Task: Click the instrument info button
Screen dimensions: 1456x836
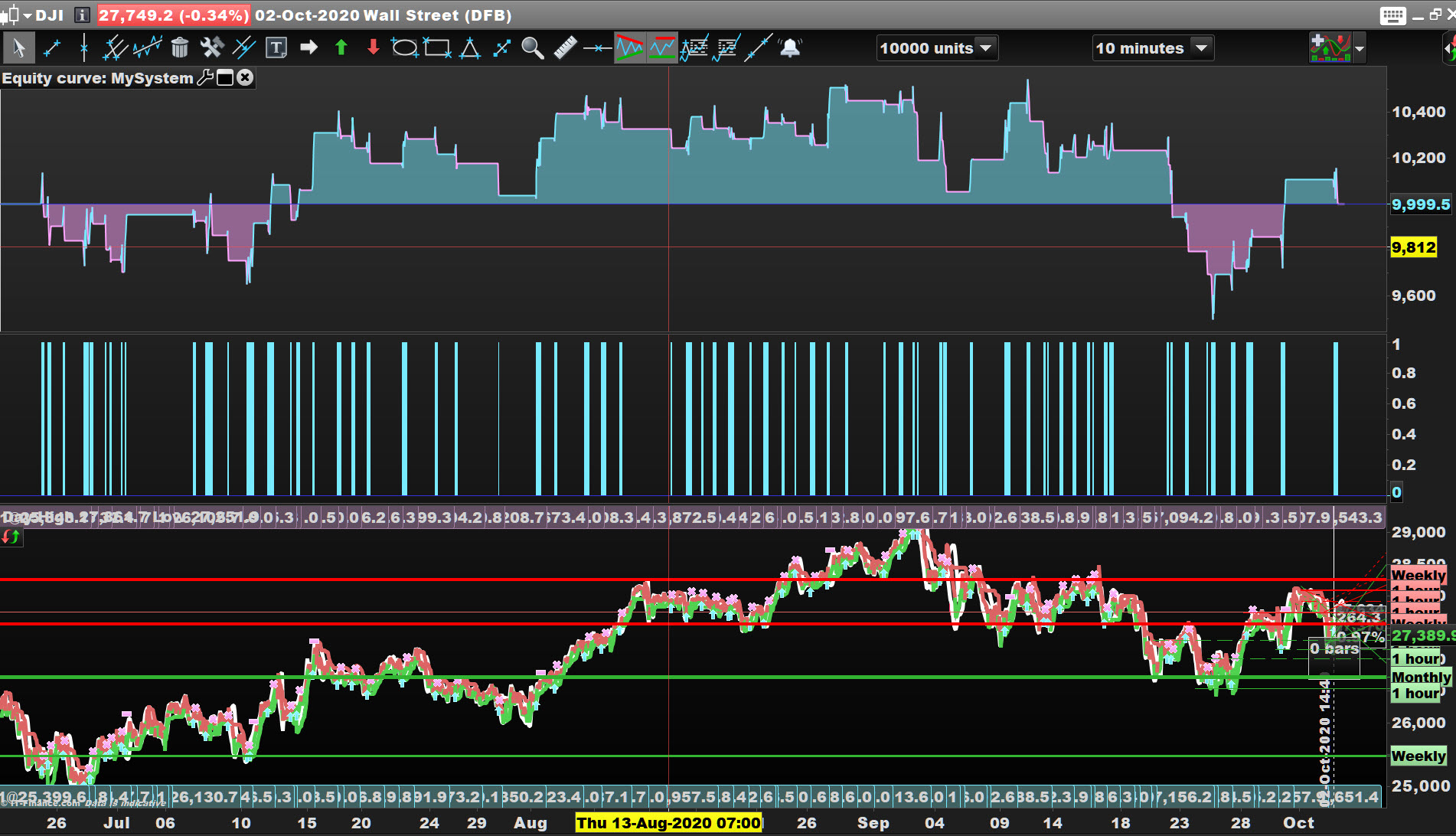Action: pos(82,15)
